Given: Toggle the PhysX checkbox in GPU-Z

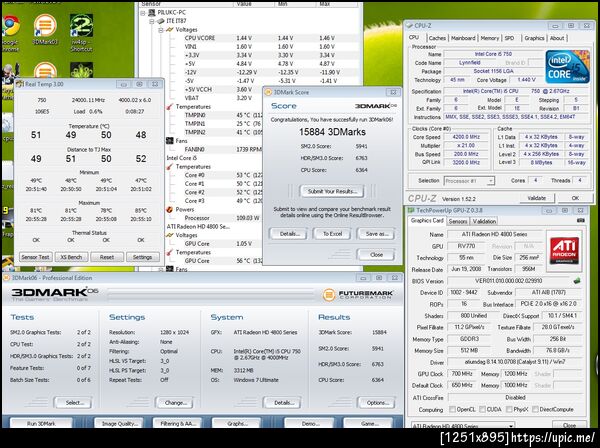Looking at the screenshot, I should [x=509, y=409].
